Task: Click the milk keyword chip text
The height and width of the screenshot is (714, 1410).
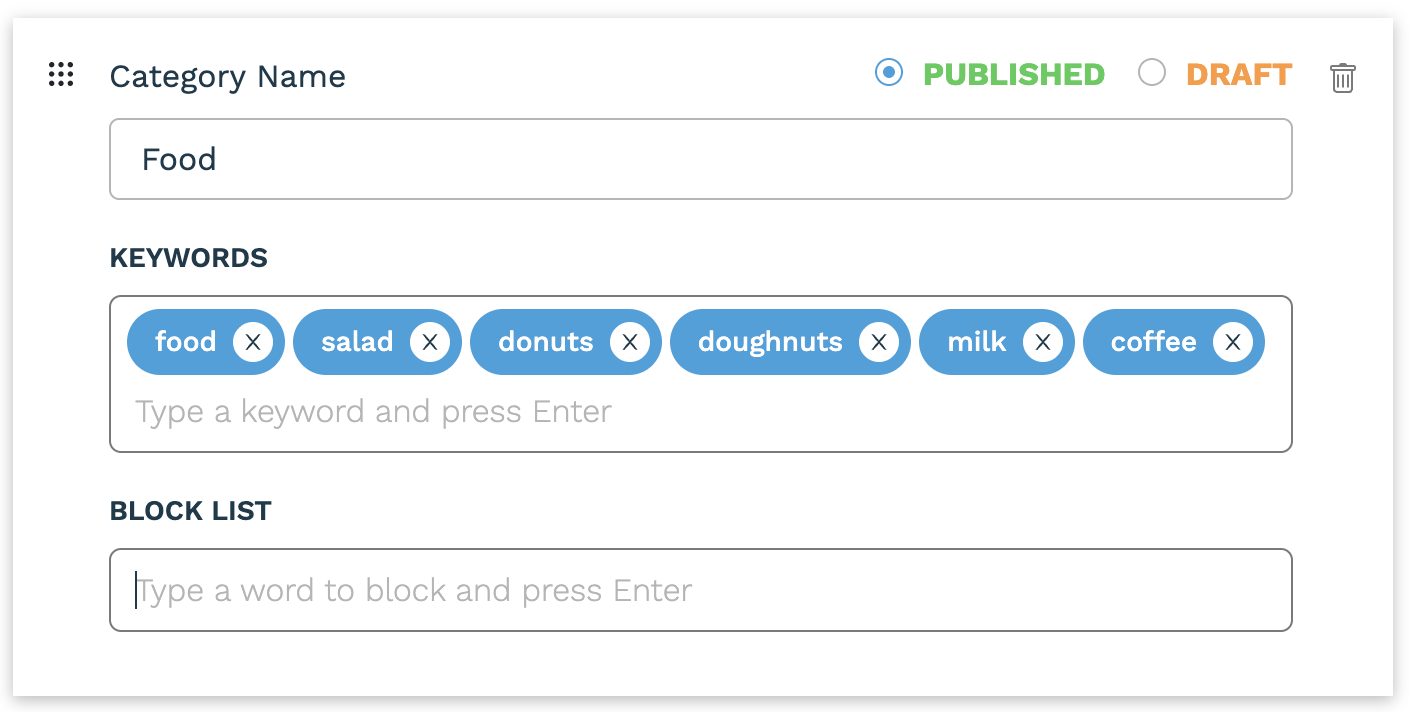Action: coord(977,342)
